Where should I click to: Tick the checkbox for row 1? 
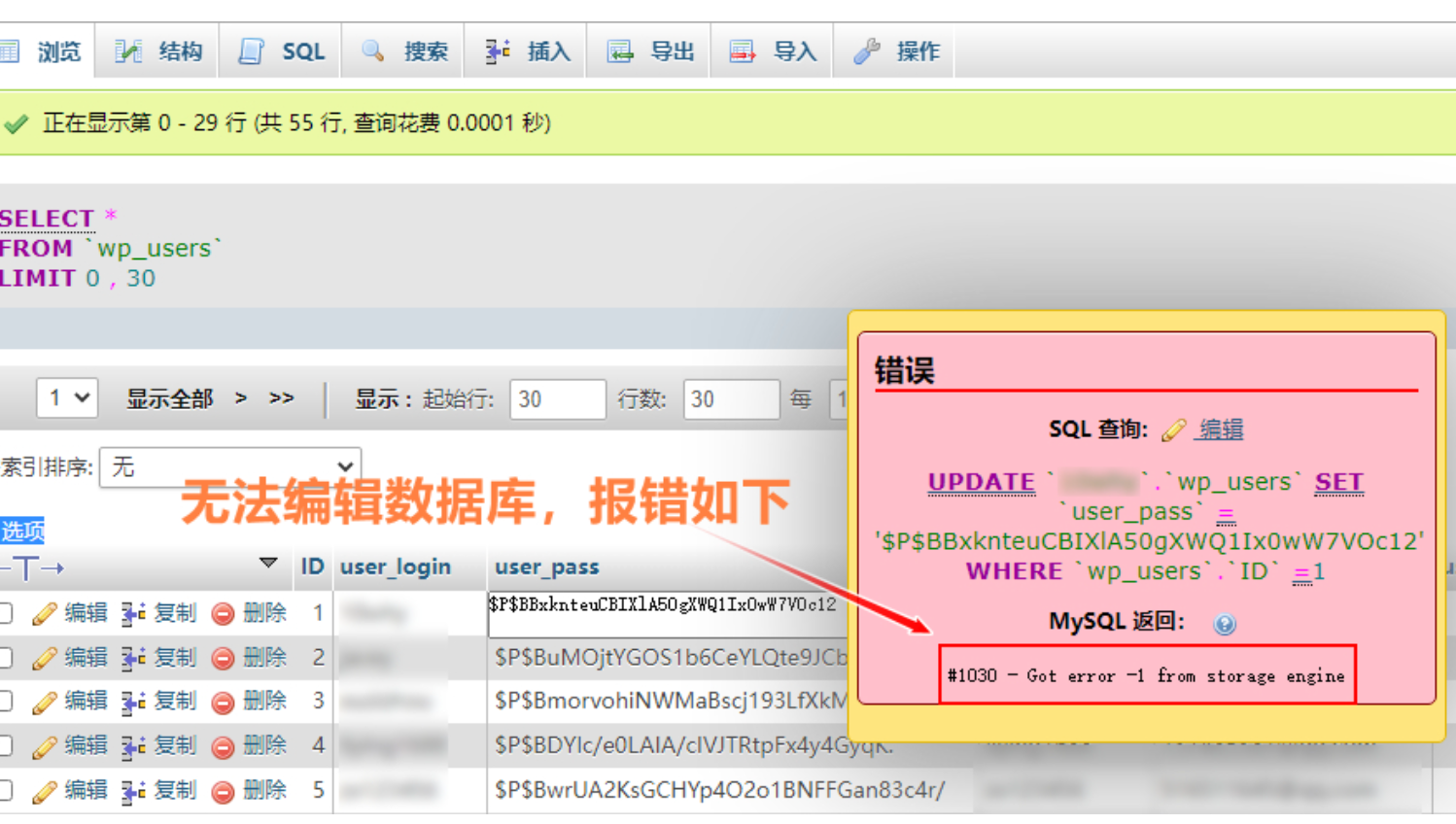tap(6, 613)
